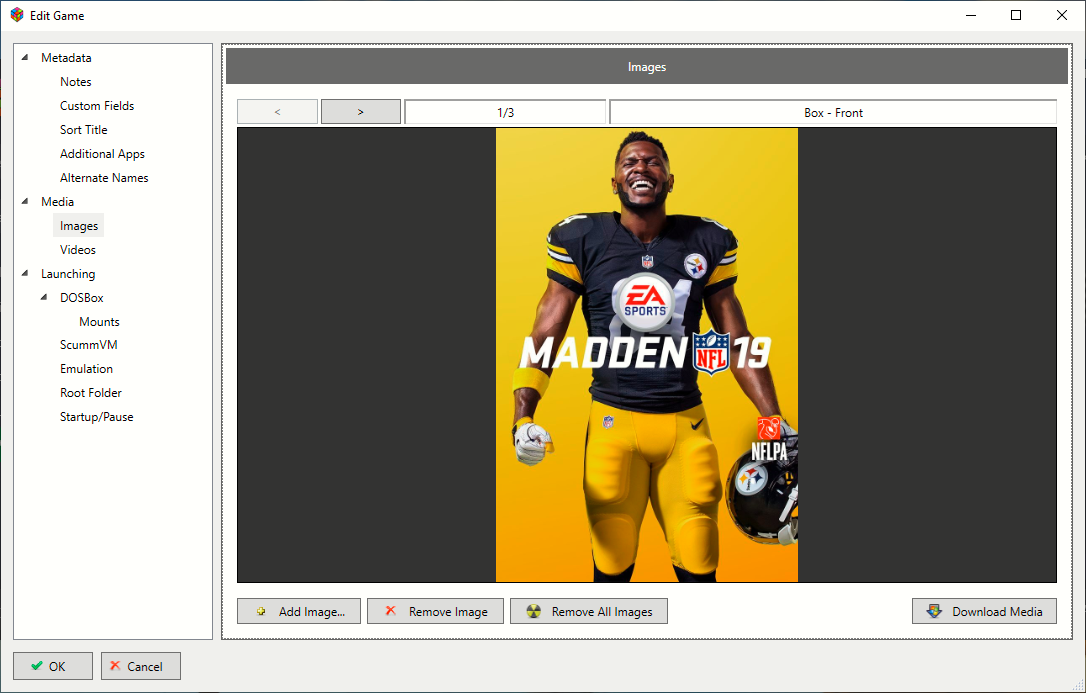Click the red X icon on Cancel
The width and height of the screenshot is (1086, 693).
click(x=115, y=665)
